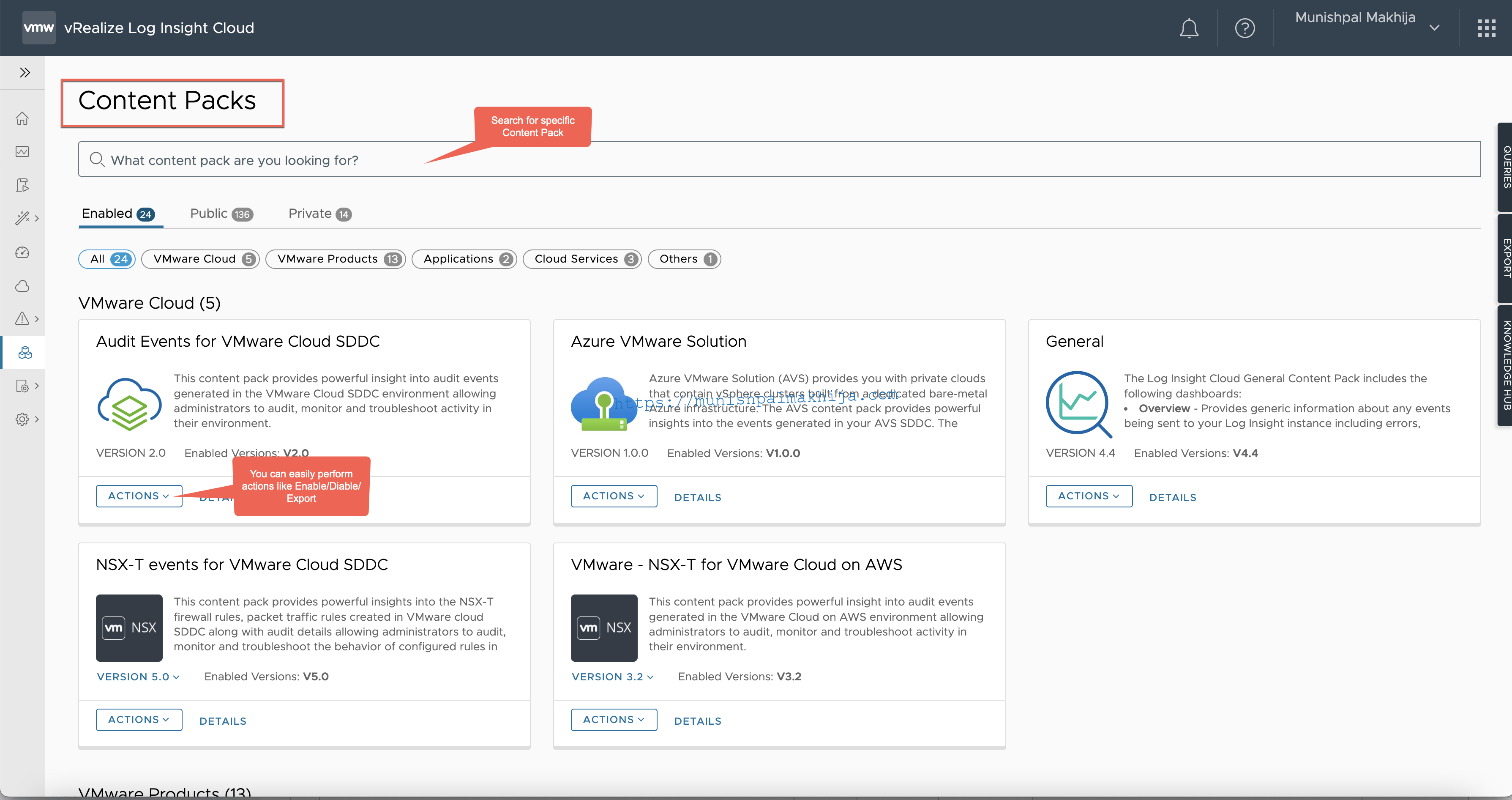This screenshot has width=1512, height=800.
Task: Open Munishpal Makhija user dropdown
Action: 1367,22
